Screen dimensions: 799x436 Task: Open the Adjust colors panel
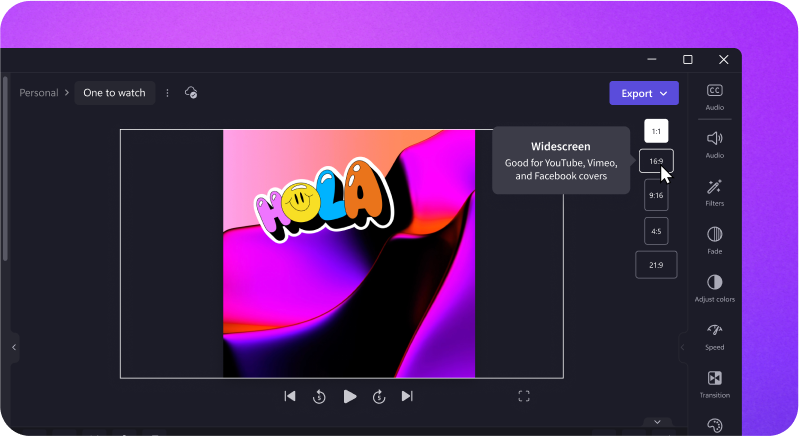[714, 283]
